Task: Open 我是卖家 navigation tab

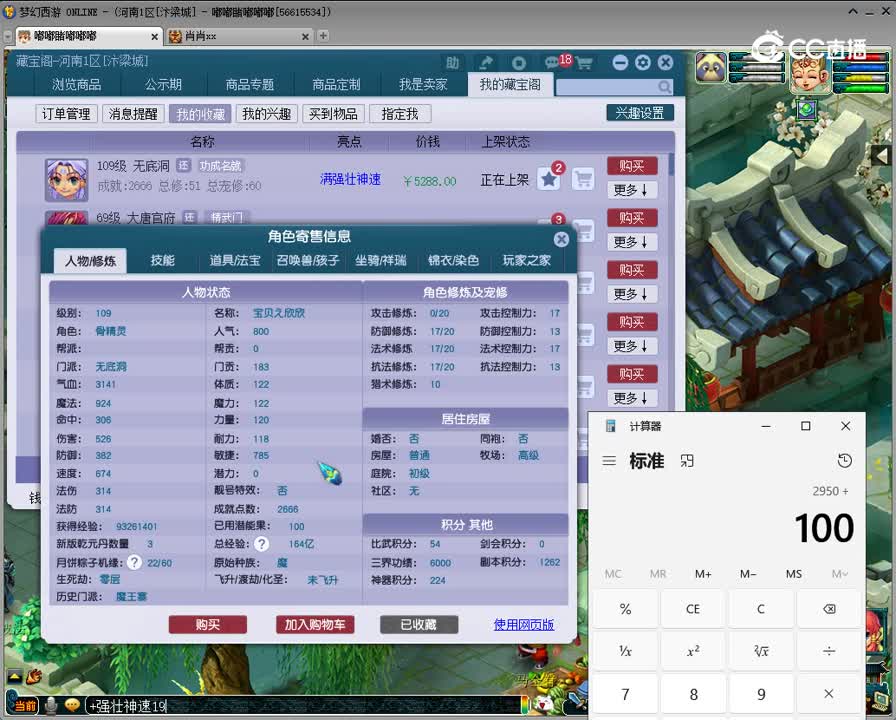Action: click(x=423, y=85)
